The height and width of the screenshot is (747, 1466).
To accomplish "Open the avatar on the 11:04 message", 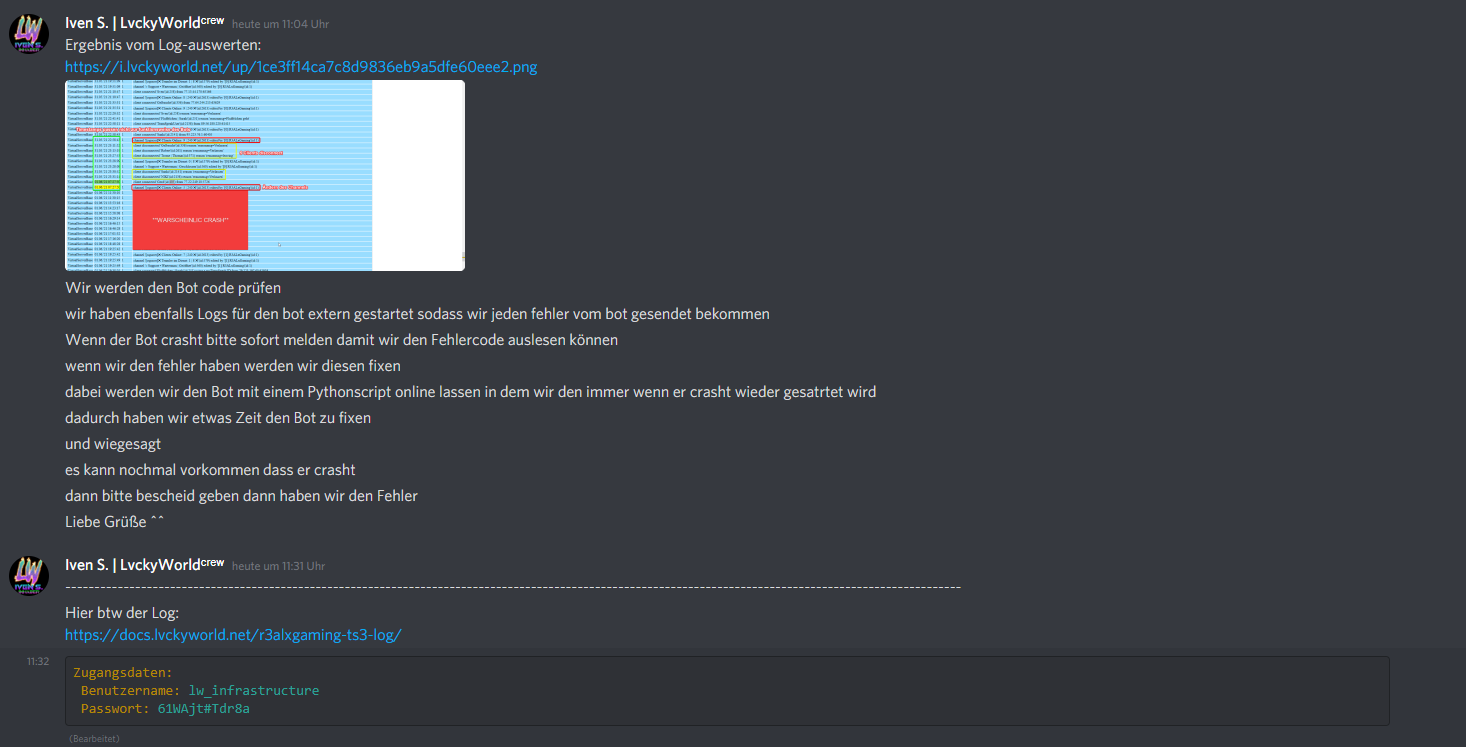I will (29, 34).
